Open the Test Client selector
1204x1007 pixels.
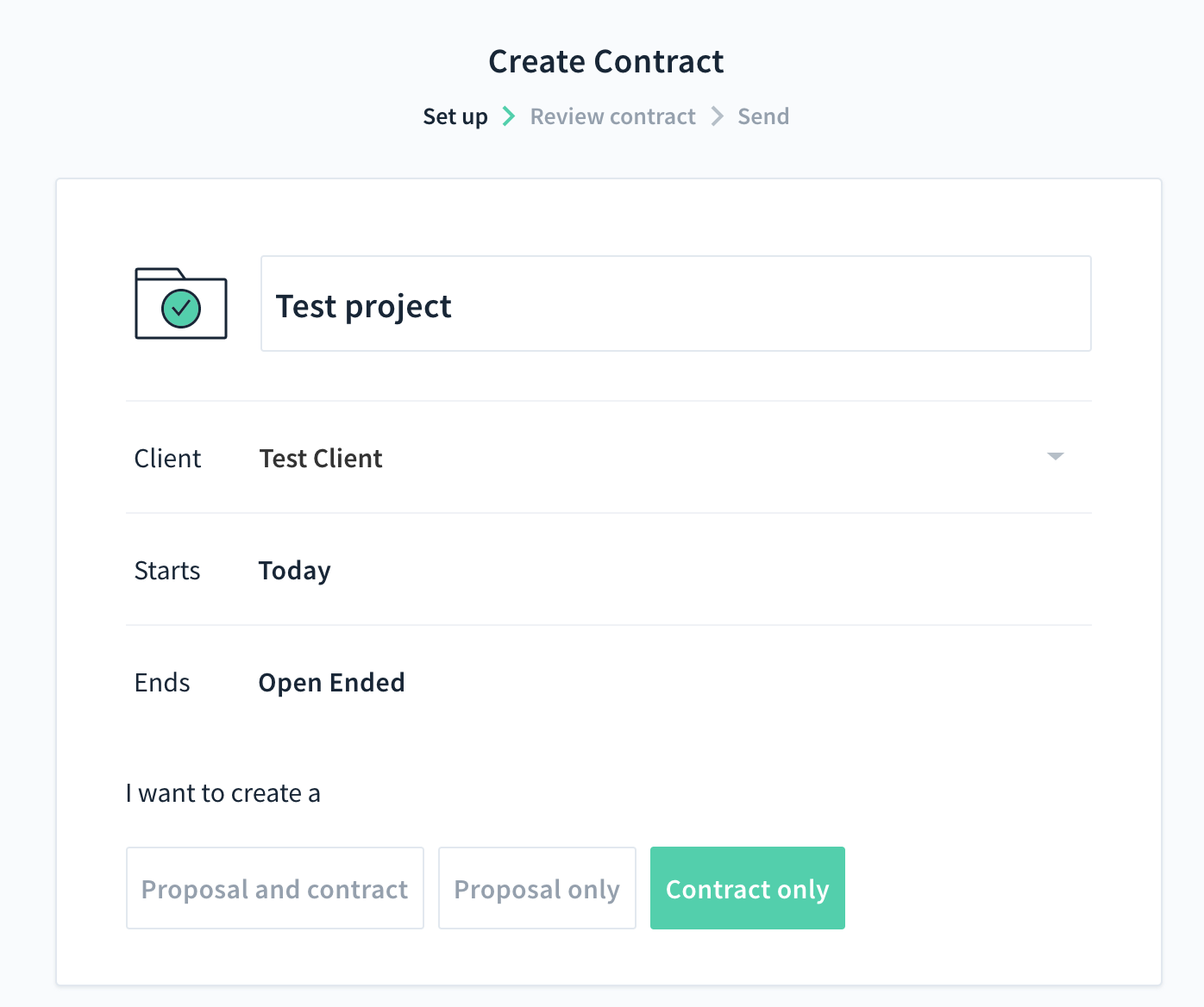(x=321, y=459)
